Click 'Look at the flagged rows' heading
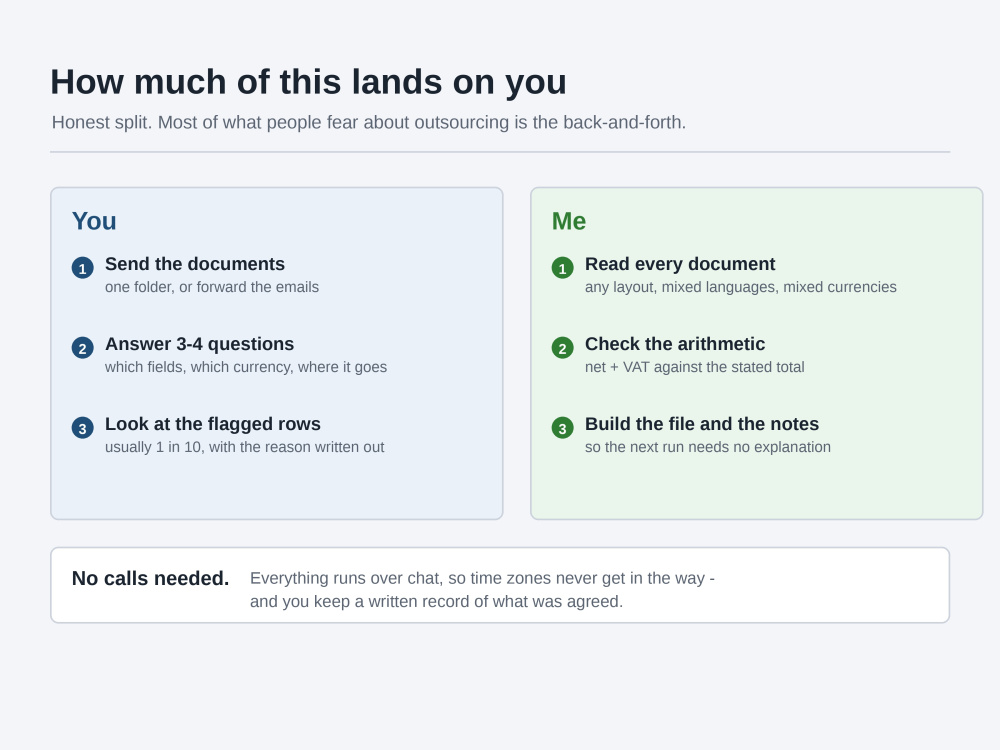 coord(213,424)
